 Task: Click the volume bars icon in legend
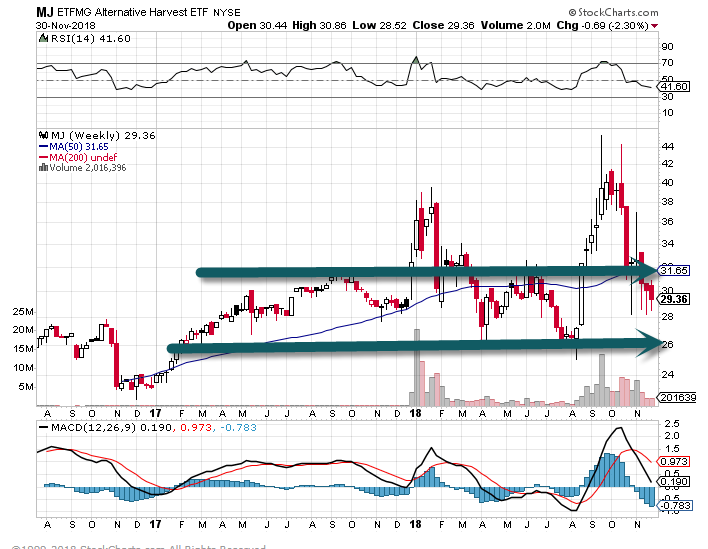click(43, 167)
